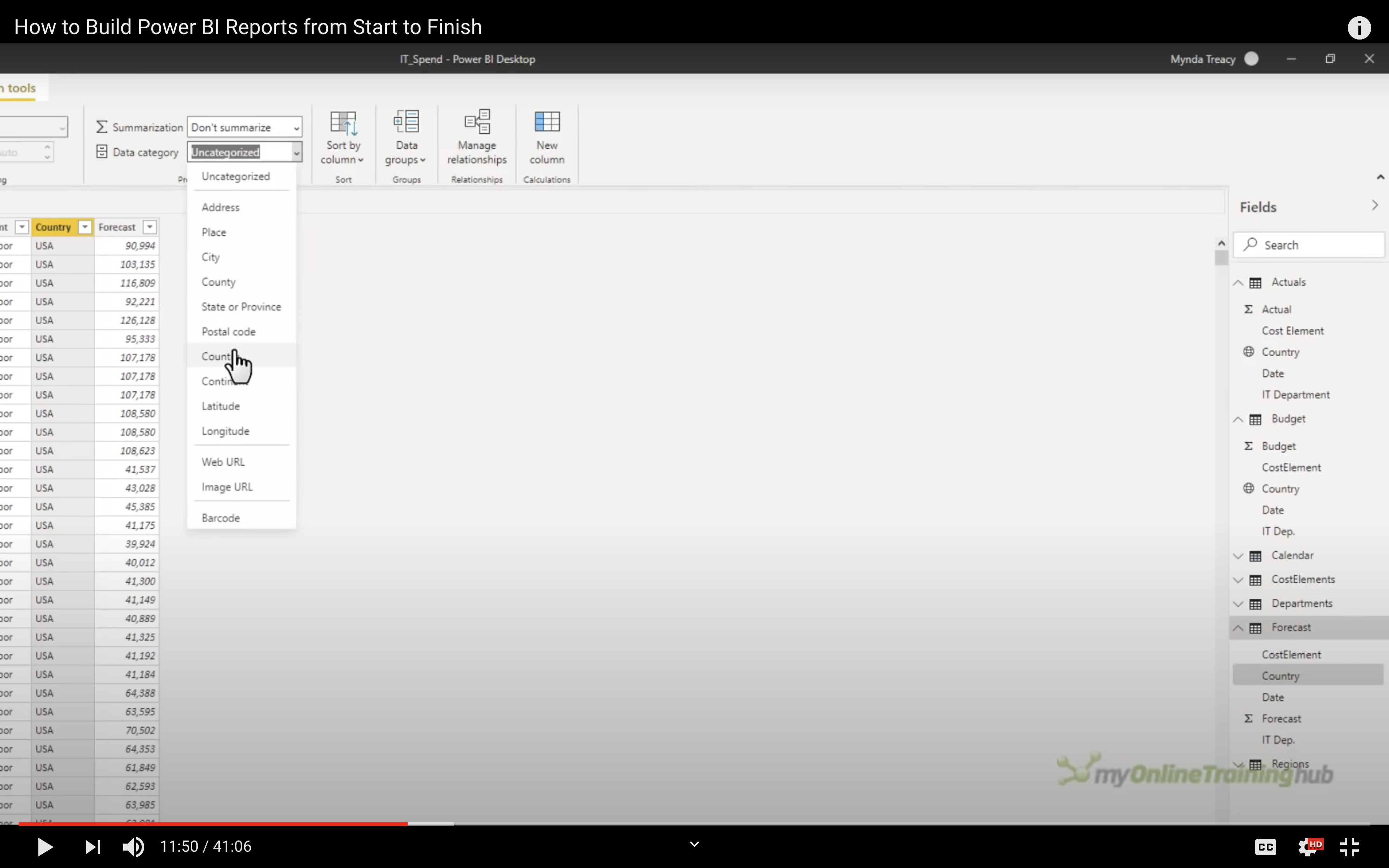Open the Summarization dropdown
The height and width of the screenshot is (868, 1389).
245,127
